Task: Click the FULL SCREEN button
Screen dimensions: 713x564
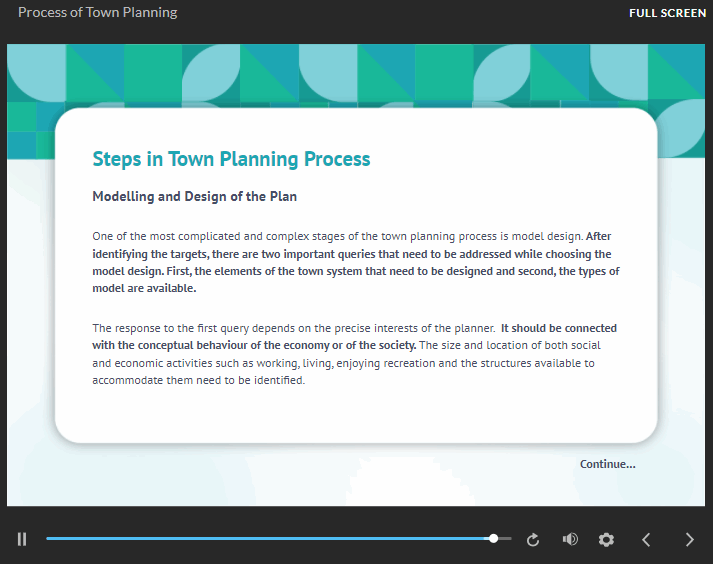Action: click(667, 13)
